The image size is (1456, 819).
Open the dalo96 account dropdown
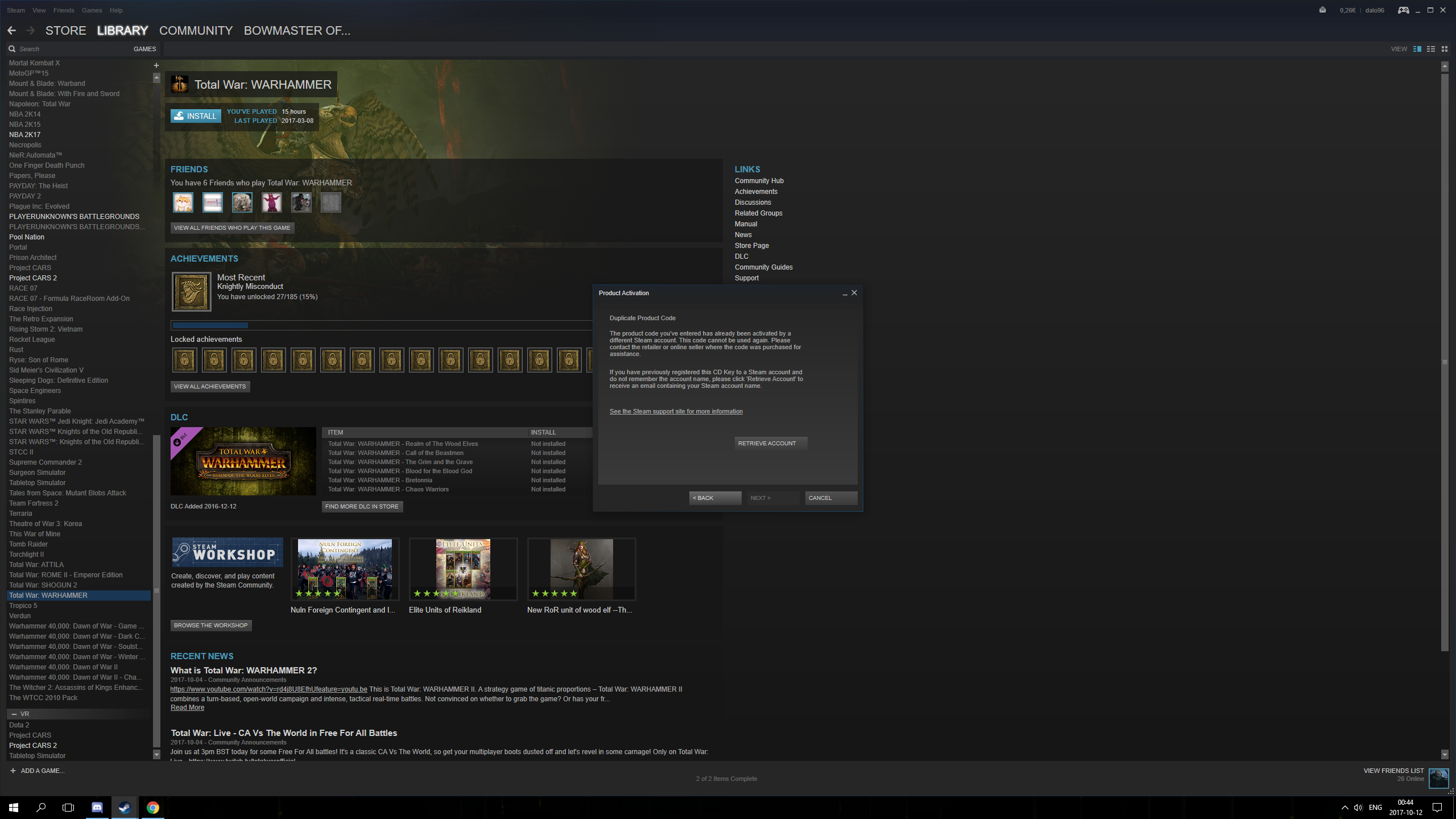click(x=1375, y=10)
